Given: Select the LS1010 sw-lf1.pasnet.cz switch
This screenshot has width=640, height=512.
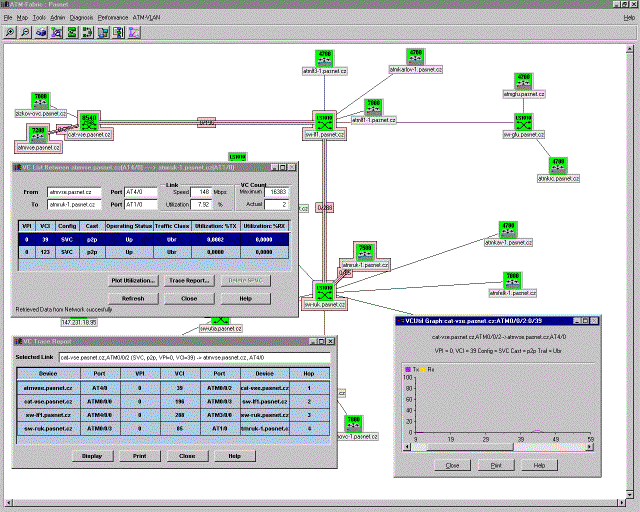Looking at the screenshot, I should tap(324, 122).
